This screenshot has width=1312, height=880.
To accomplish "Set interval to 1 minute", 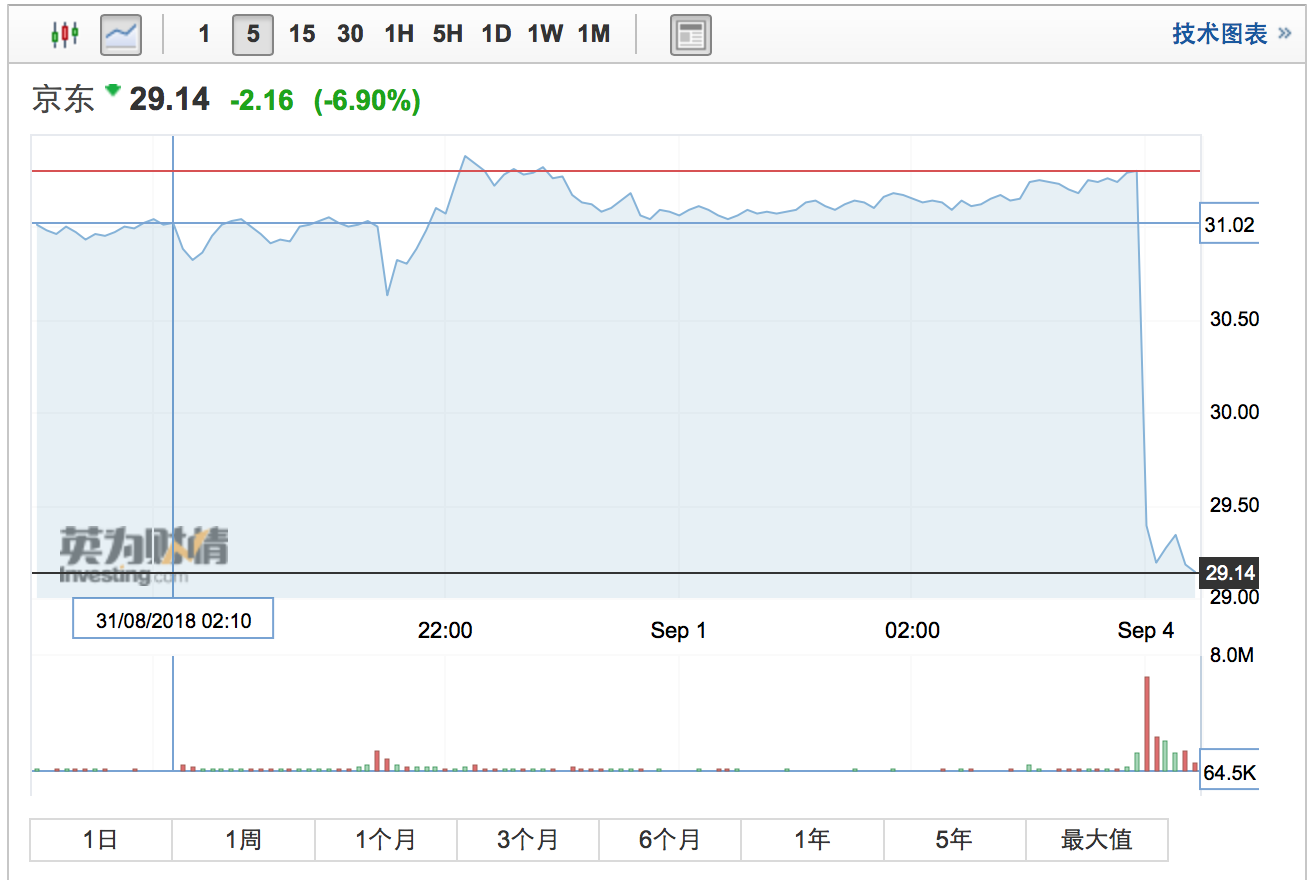I will click(204, 35).
